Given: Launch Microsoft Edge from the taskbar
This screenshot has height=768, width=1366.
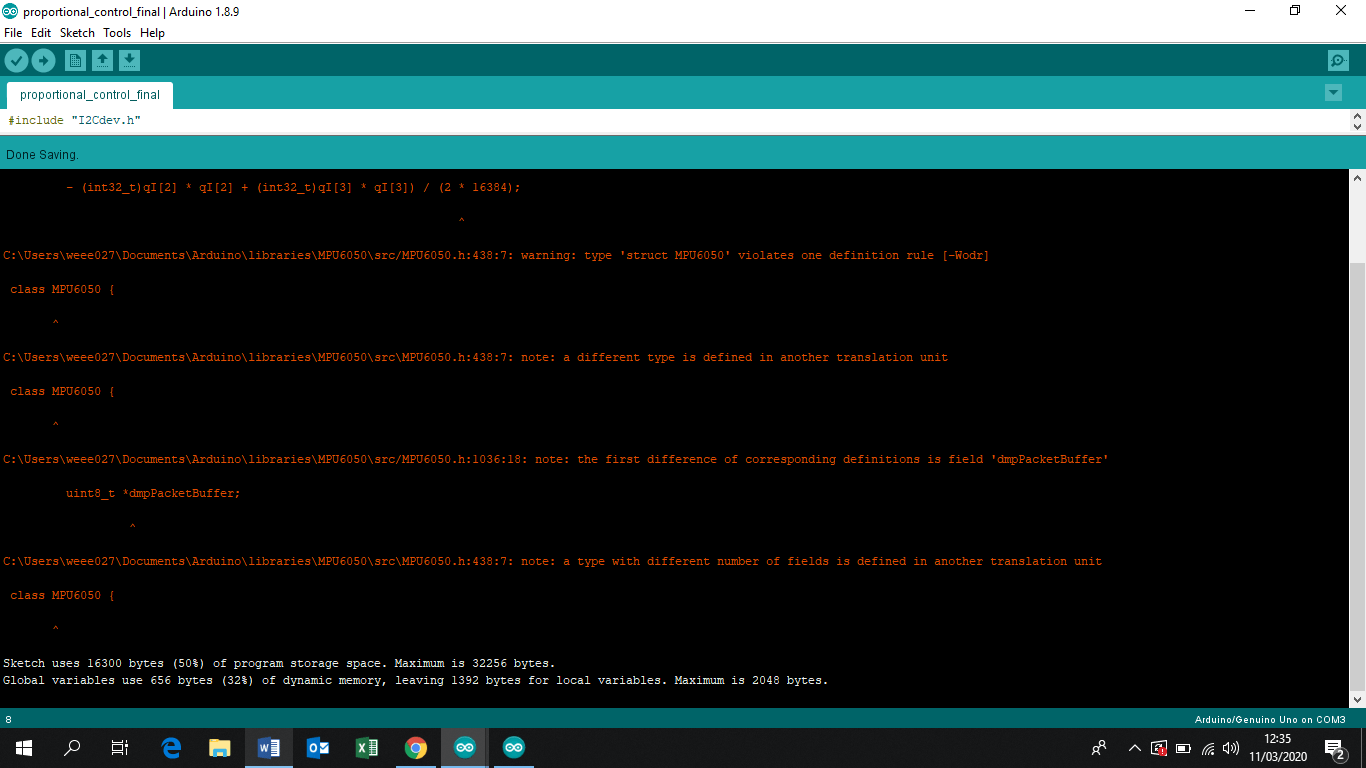Looking at the screenshot, I should [171, 748].
